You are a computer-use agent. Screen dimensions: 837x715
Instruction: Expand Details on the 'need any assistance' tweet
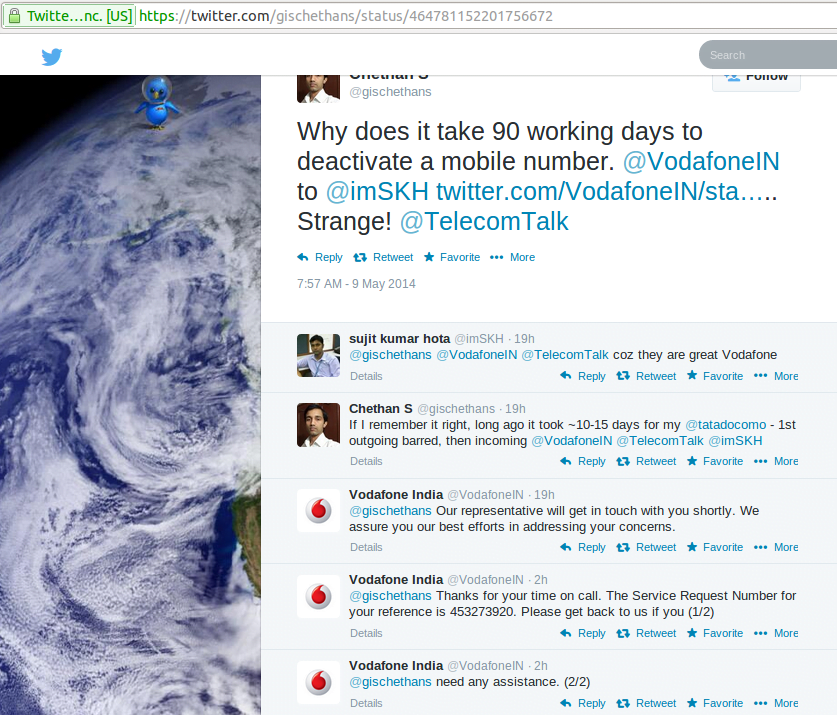[366, 703]
